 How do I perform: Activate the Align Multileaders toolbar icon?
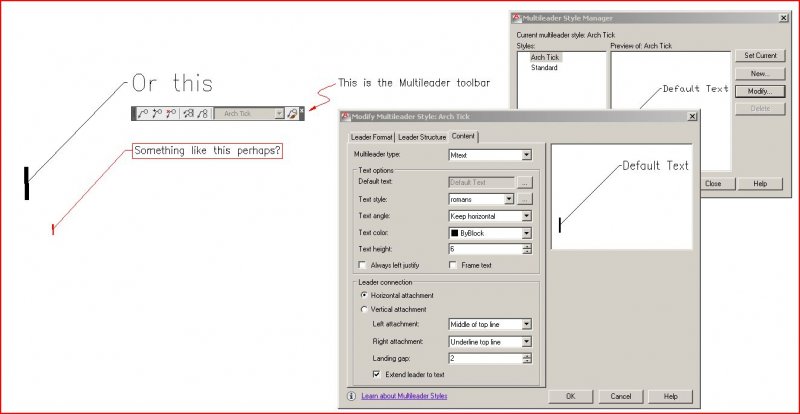click(x=188, y=113)
